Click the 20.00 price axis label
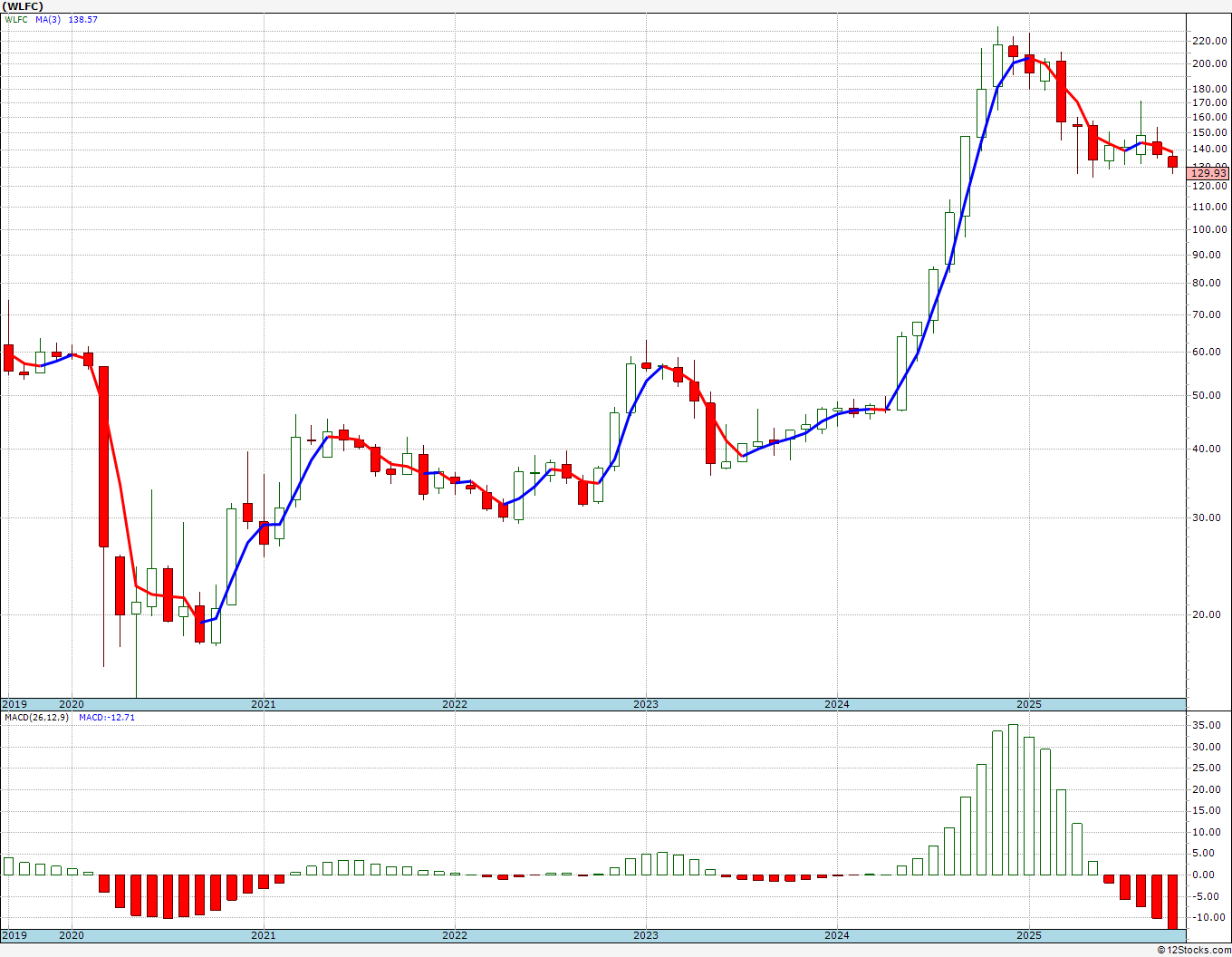 [x=1208, y=614]
